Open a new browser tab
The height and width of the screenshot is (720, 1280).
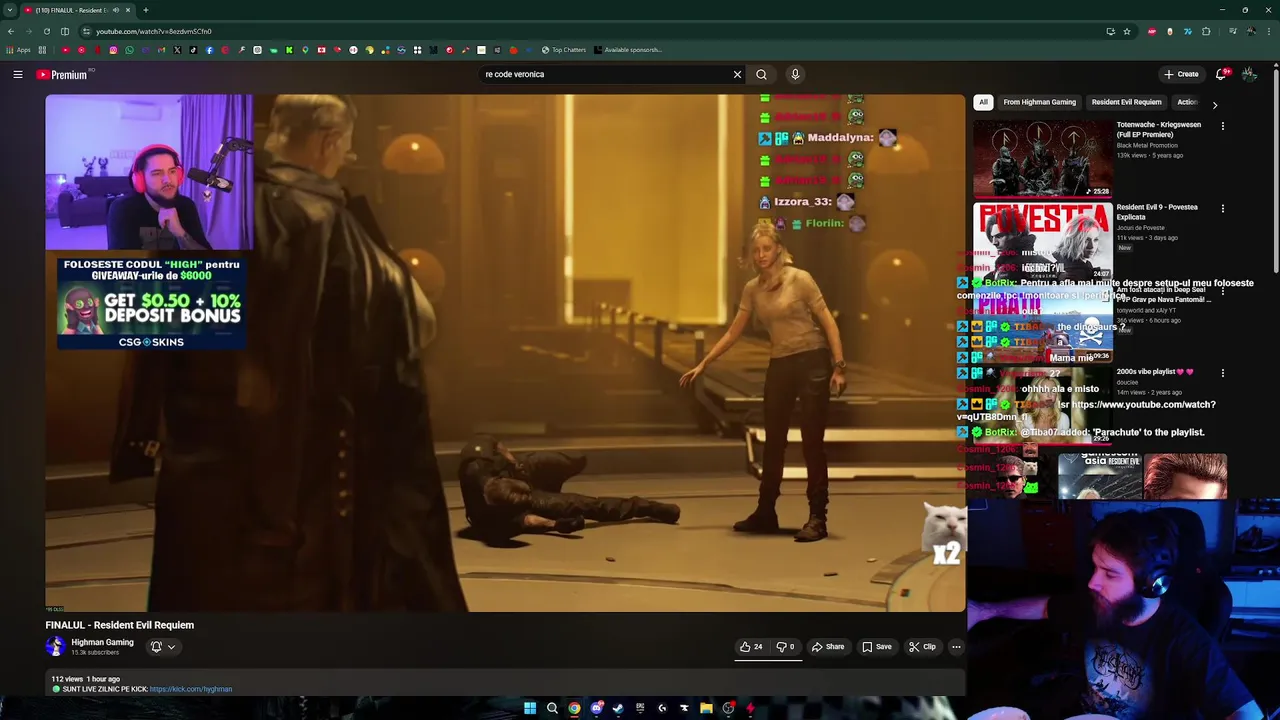(x=145, y=10)
